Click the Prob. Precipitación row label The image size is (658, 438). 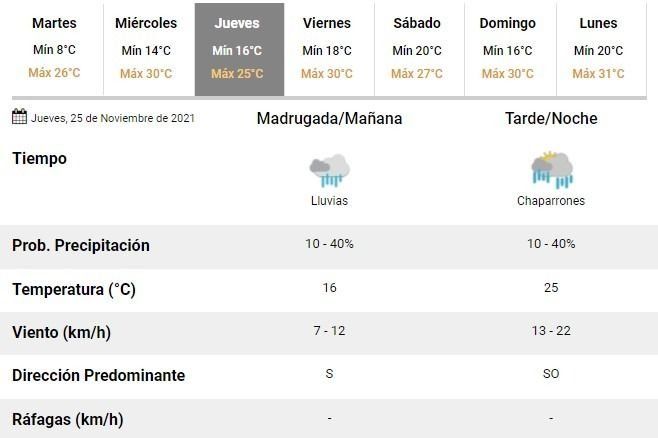pos(81,245)
